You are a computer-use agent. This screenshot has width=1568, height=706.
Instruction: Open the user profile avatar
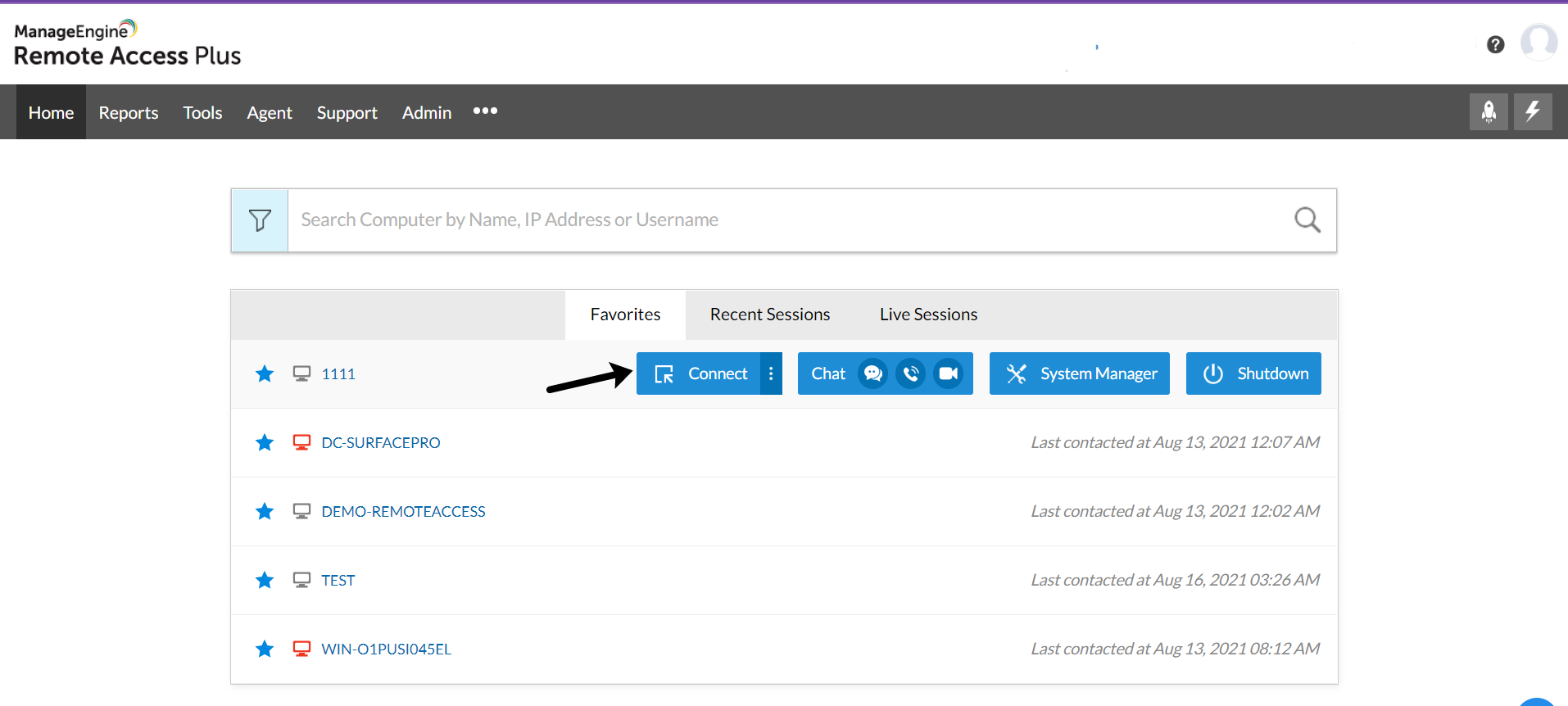coord(1539,42)
